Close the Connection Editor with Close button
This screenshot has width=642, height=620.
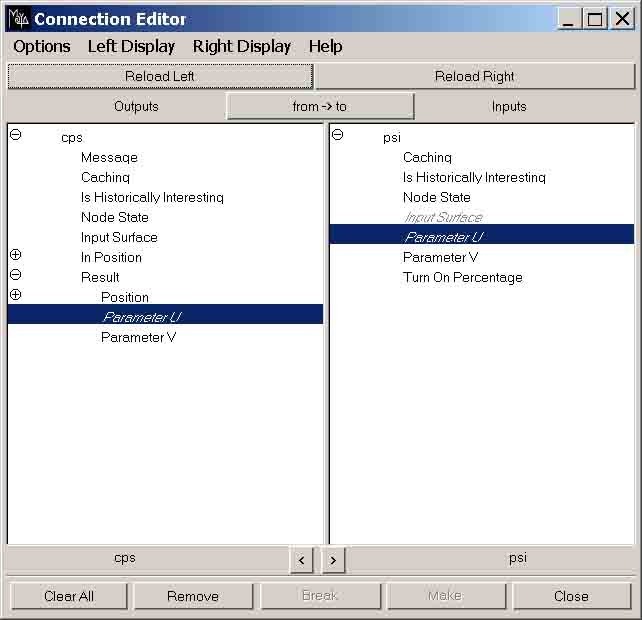[x=571, y=596]
